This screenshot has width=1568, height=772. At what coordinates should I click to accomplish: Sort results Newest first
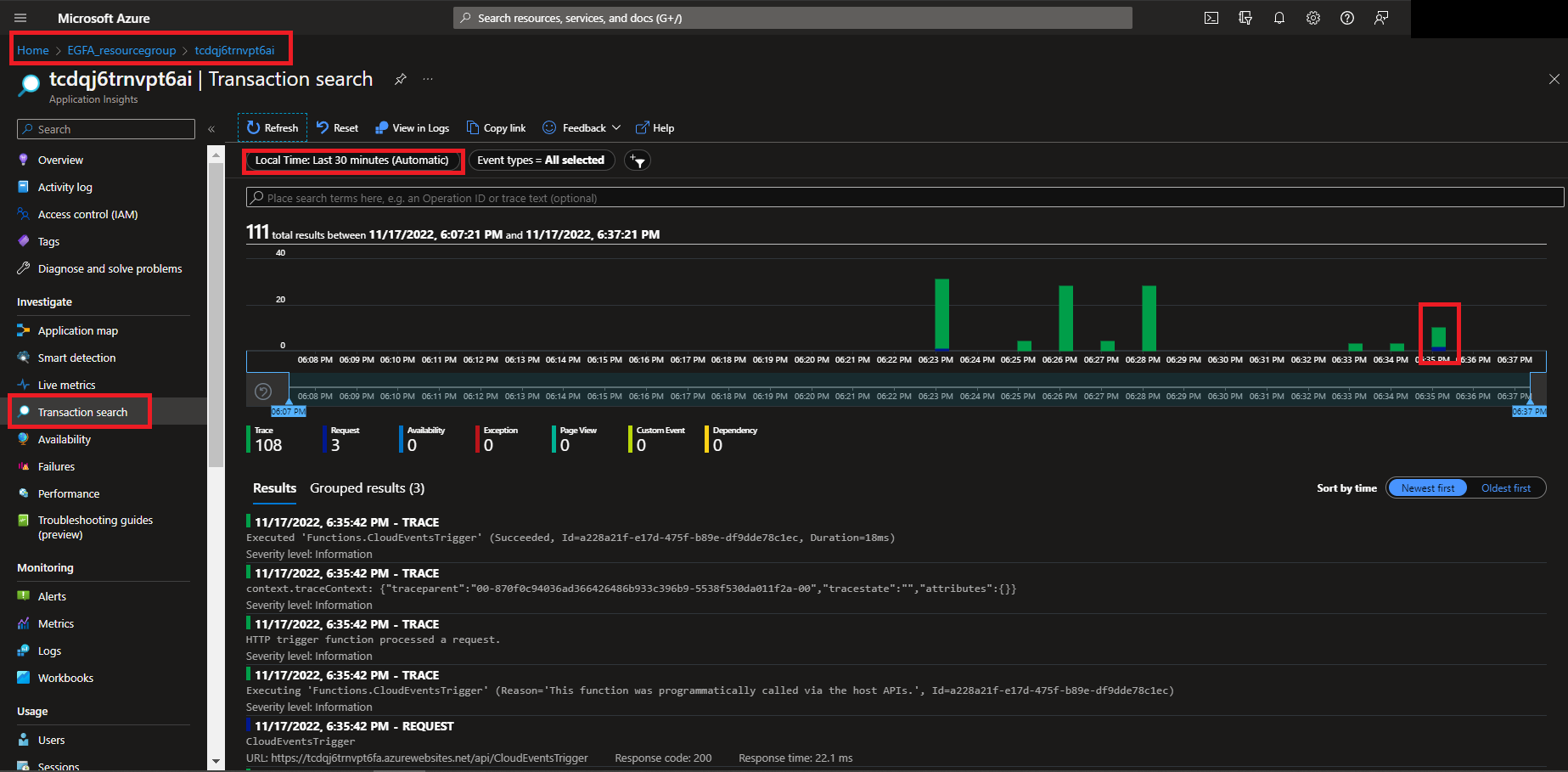point(1427,488)
